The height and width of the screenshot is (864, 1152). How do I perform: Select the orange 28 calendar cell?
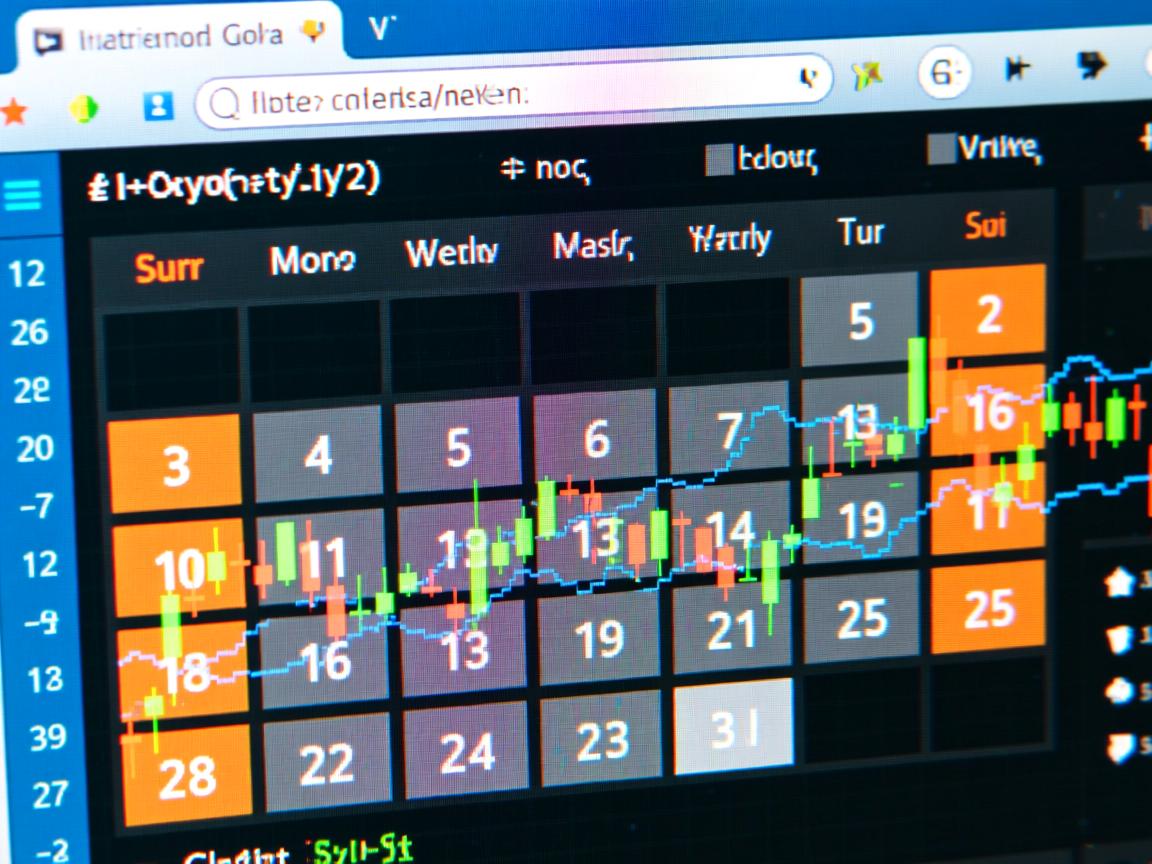click(x=186, y=776)
